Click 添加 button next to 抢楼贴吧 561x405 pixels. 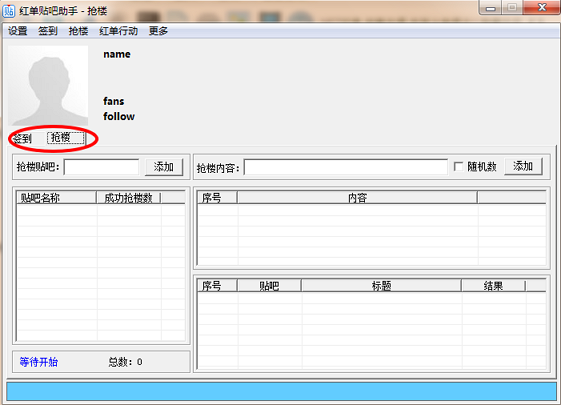tap(164, 167)
